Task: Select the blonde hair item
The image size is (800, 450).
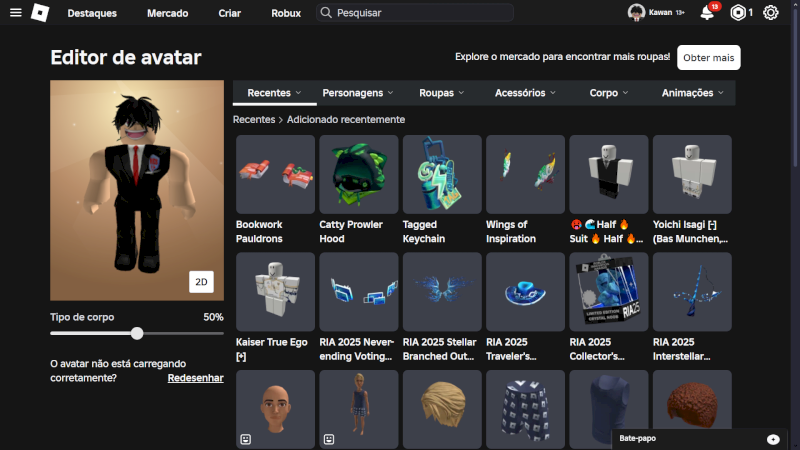Action: (442, 409)
